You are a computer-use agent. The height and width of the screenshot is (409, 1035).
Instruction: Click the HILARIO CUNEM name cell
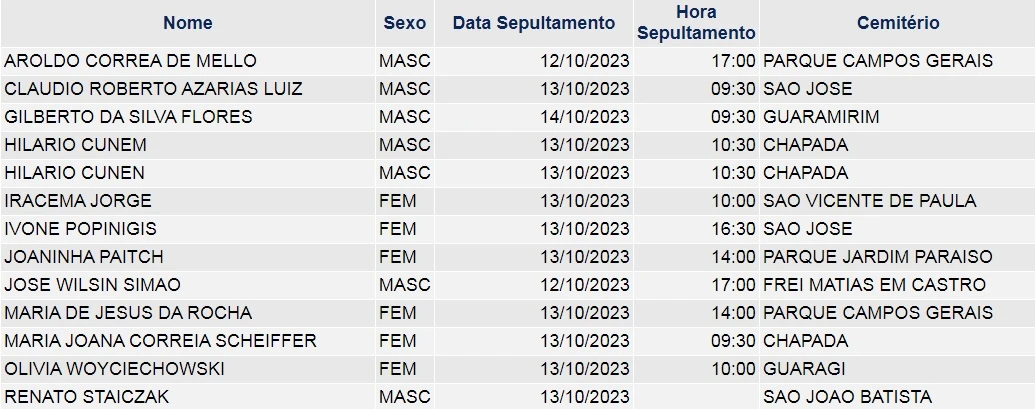(x=76, y=145)
